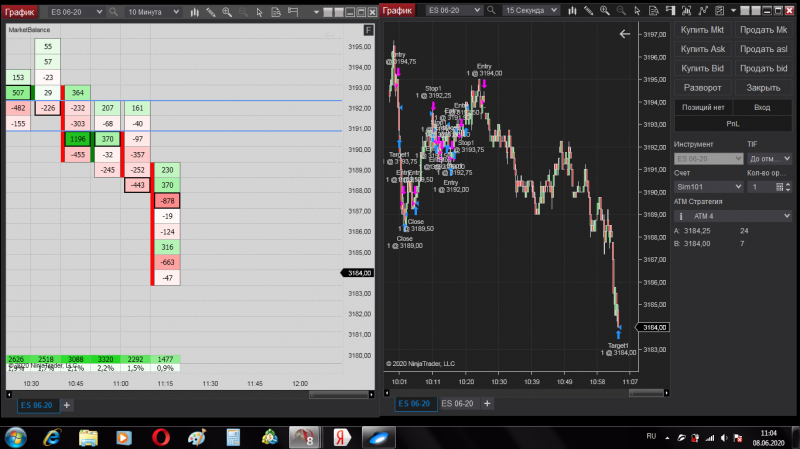Open Opera browser from taskbar

161,438
